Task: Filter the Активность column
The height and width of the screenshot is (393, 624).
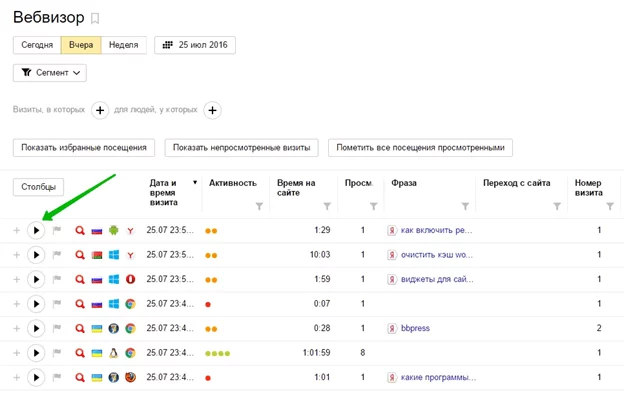Action: tap(259, 206)
